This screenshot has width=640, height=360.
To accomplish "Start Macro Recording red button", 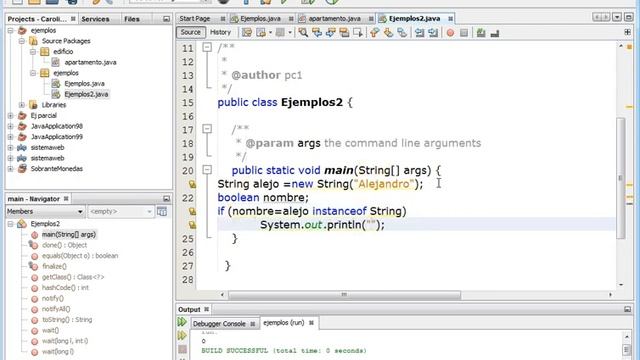I will click(450, 33).
